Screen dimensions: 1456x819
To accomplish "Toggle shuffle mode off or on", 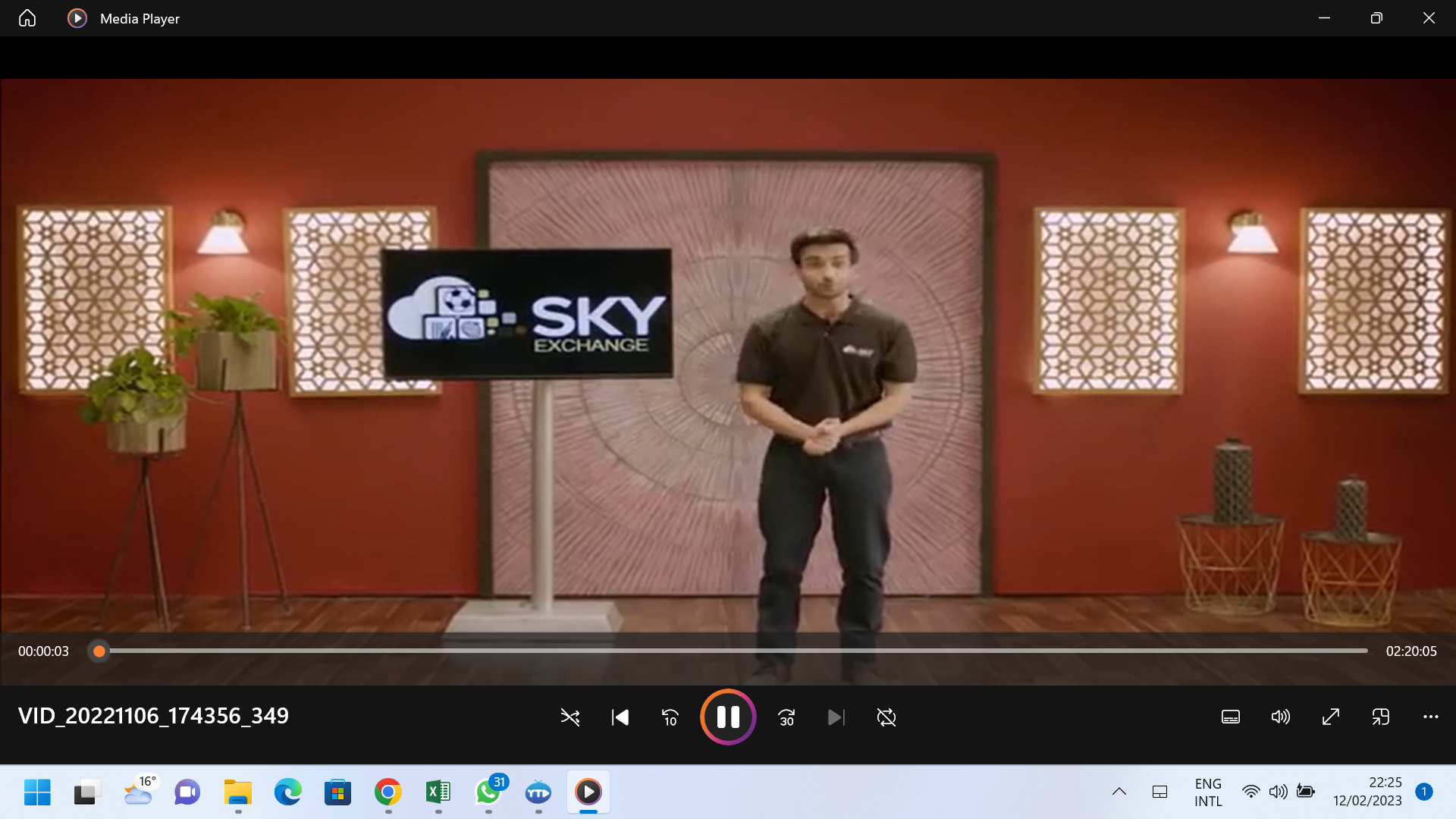I will coord(570,717).
